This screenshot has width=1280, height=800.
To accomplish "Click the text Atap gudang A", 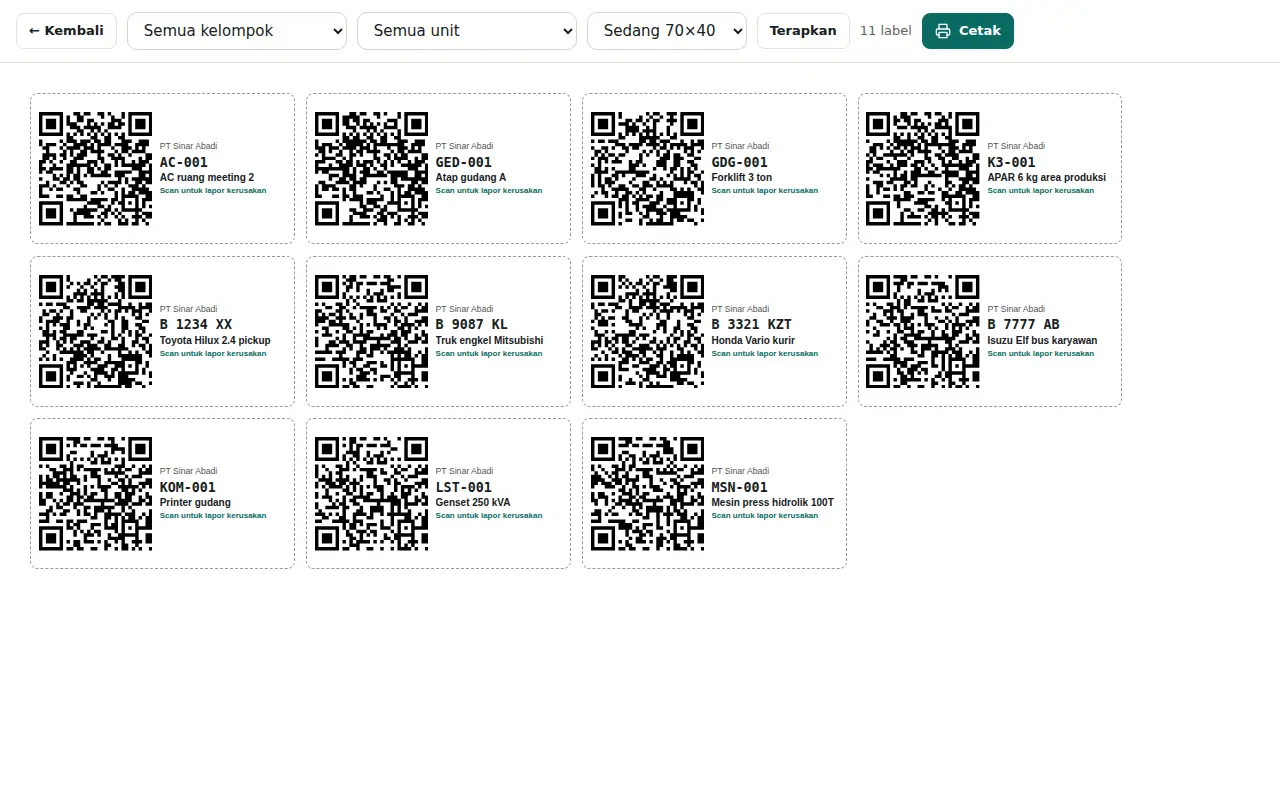I will tap(471, 178).
